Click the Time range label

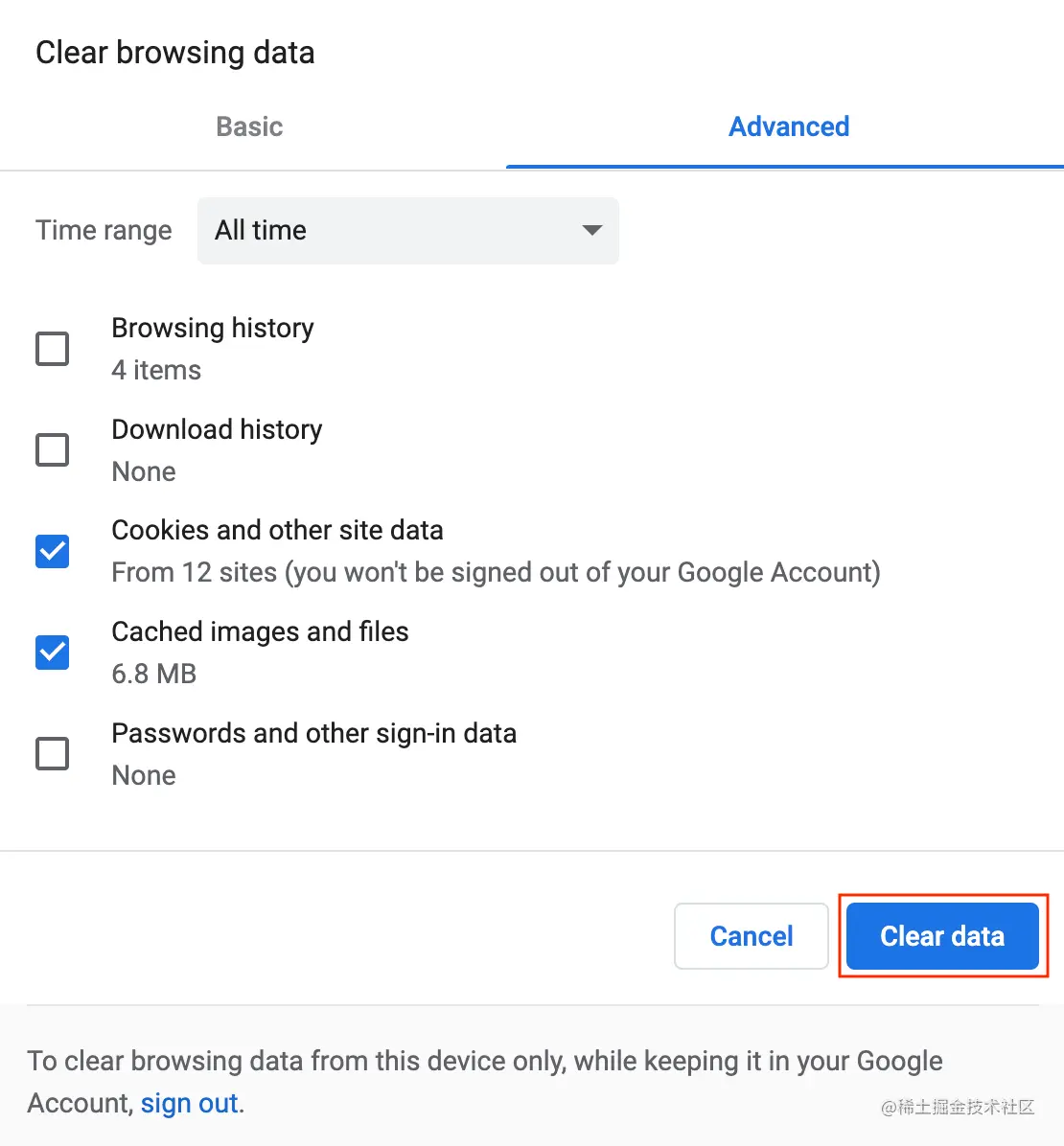(x=104, y=230)
